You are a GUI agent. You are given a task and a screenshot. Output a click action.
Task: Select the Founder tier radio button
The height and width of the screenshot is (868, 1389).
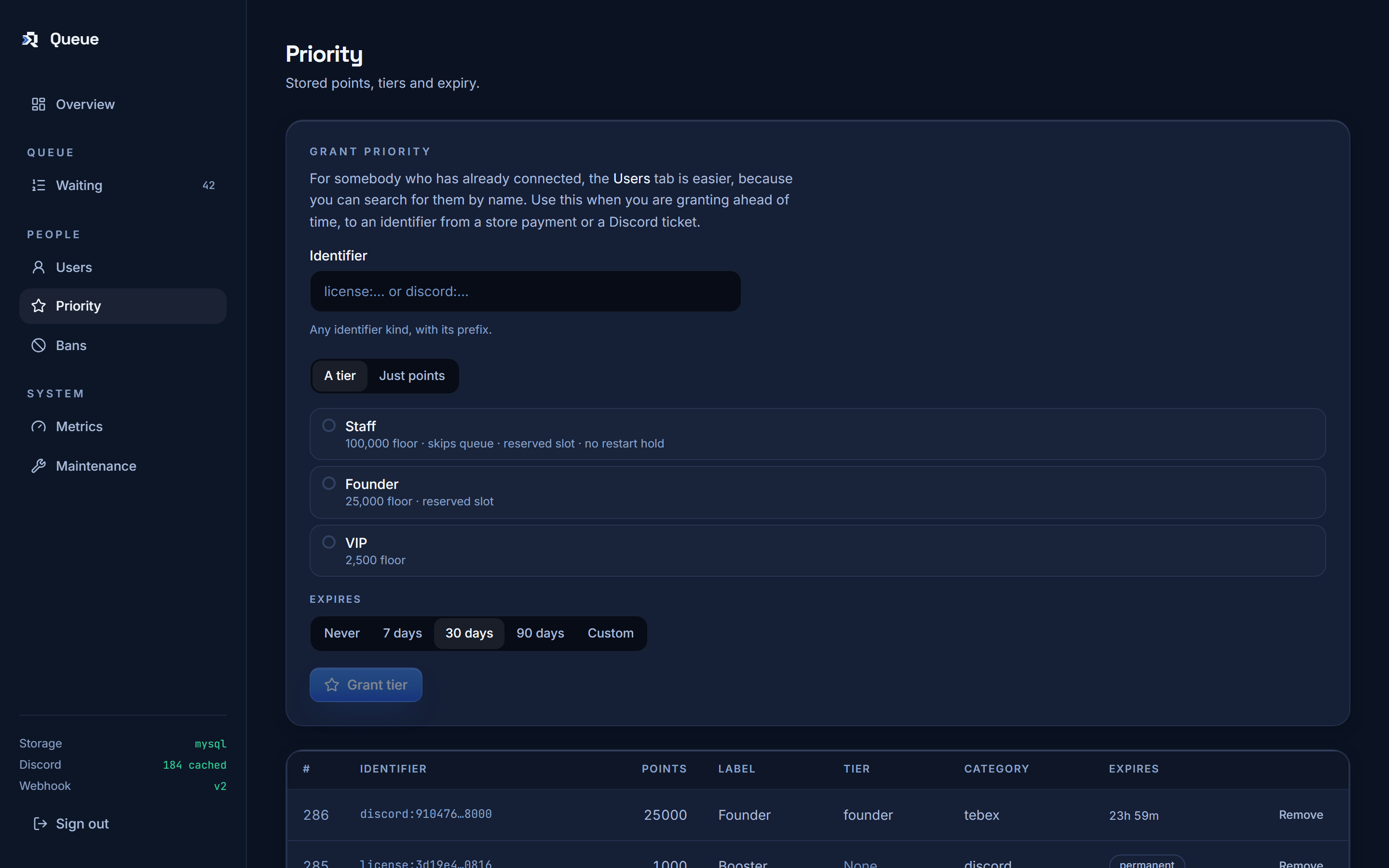[329, 483]
